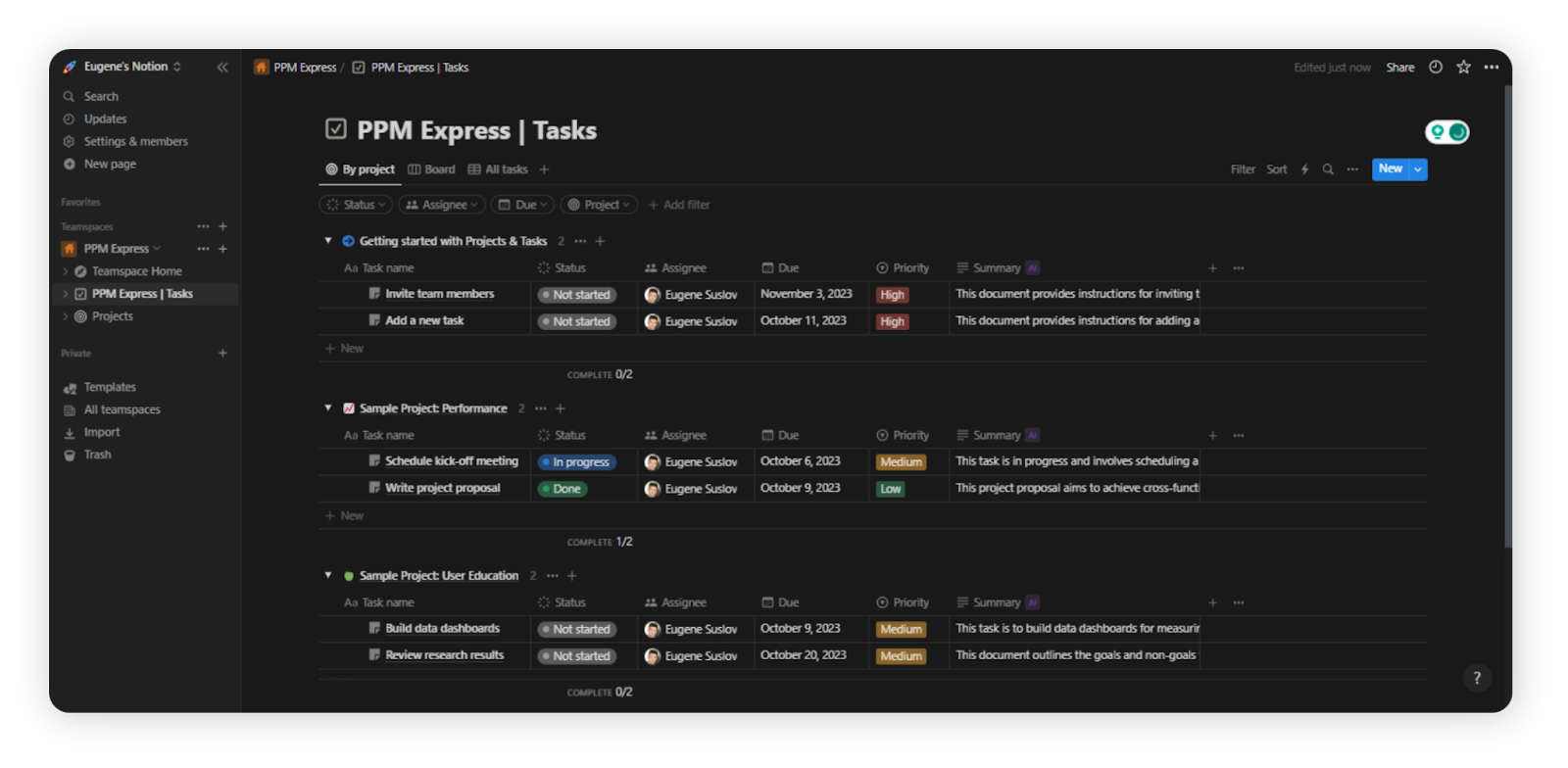Click Sort in database toolbar
Viewport: 1568px width, 768px height.
[x=1276, y=169]
